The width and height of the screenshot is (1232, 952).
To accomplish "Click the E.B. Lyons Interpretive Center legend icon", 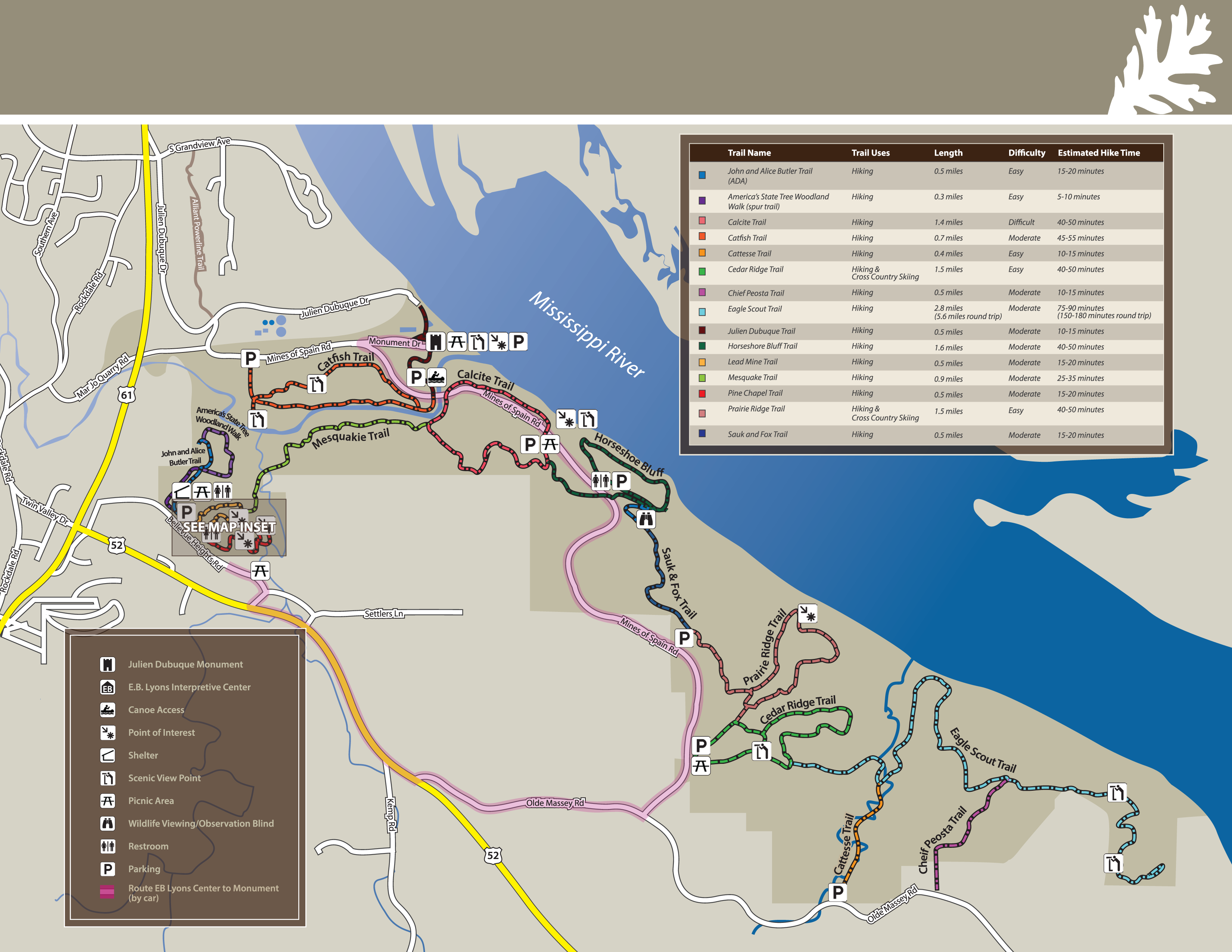I will 108,687.
